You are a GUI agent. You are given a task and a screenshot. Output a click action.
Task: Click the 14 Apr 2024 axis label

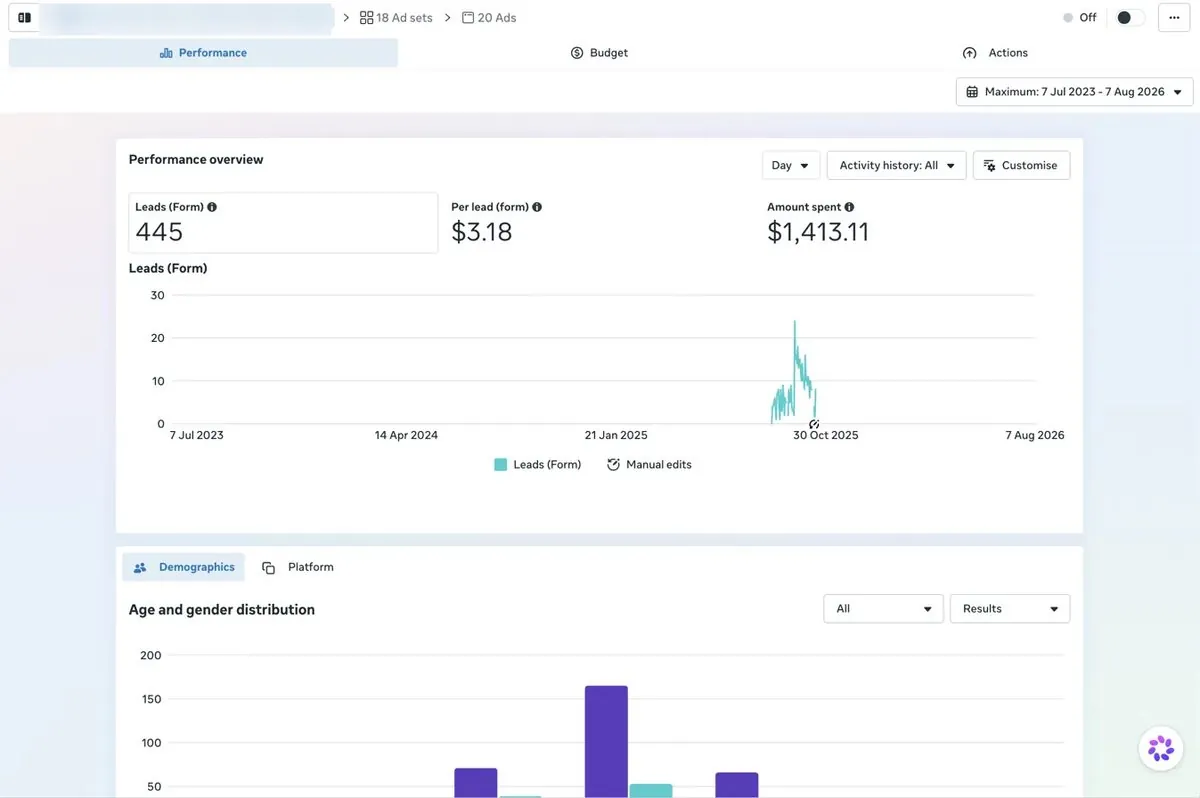[406, 436]
